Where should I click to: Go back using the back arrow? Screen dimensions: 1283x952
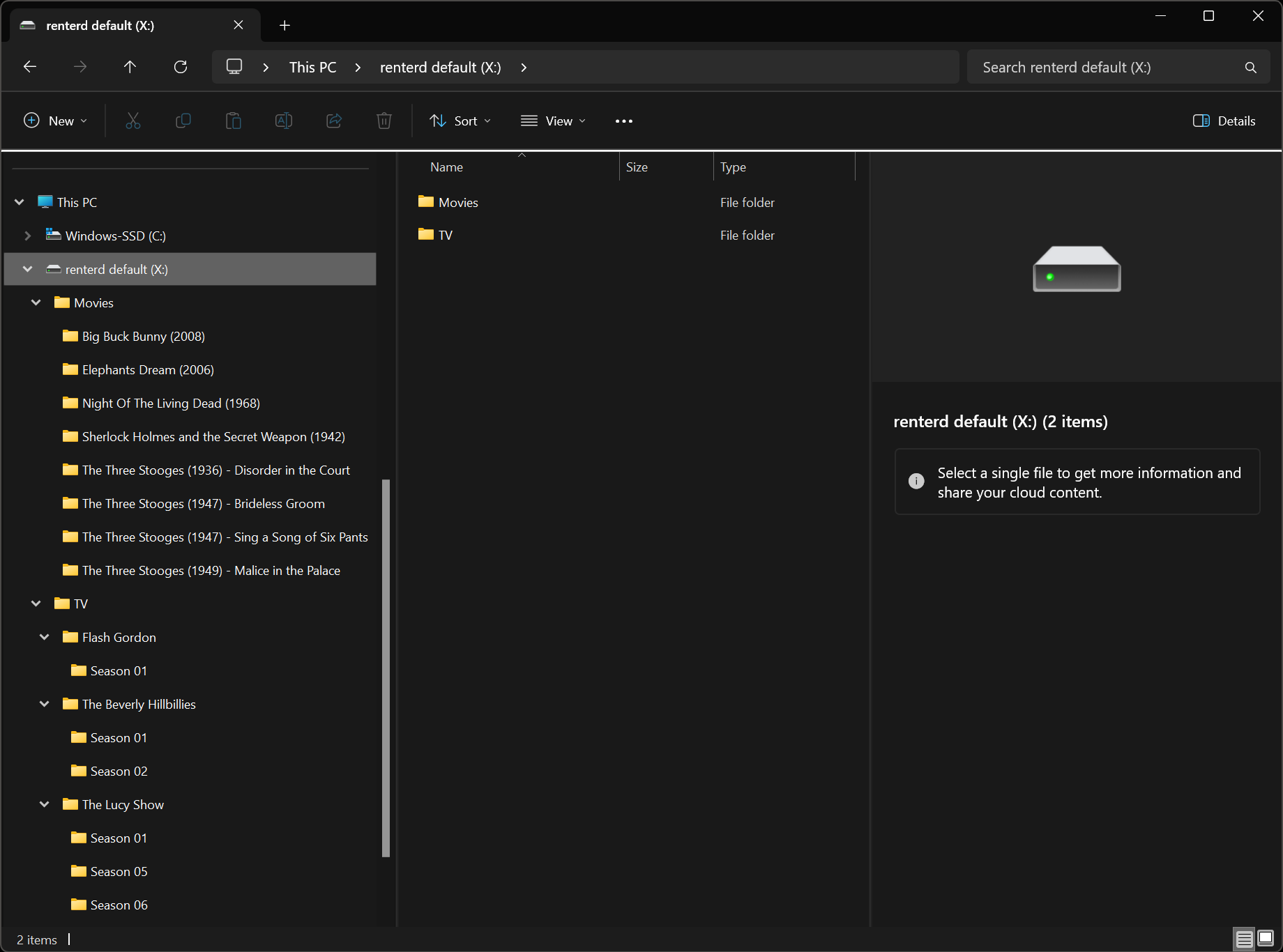[30, 67]
